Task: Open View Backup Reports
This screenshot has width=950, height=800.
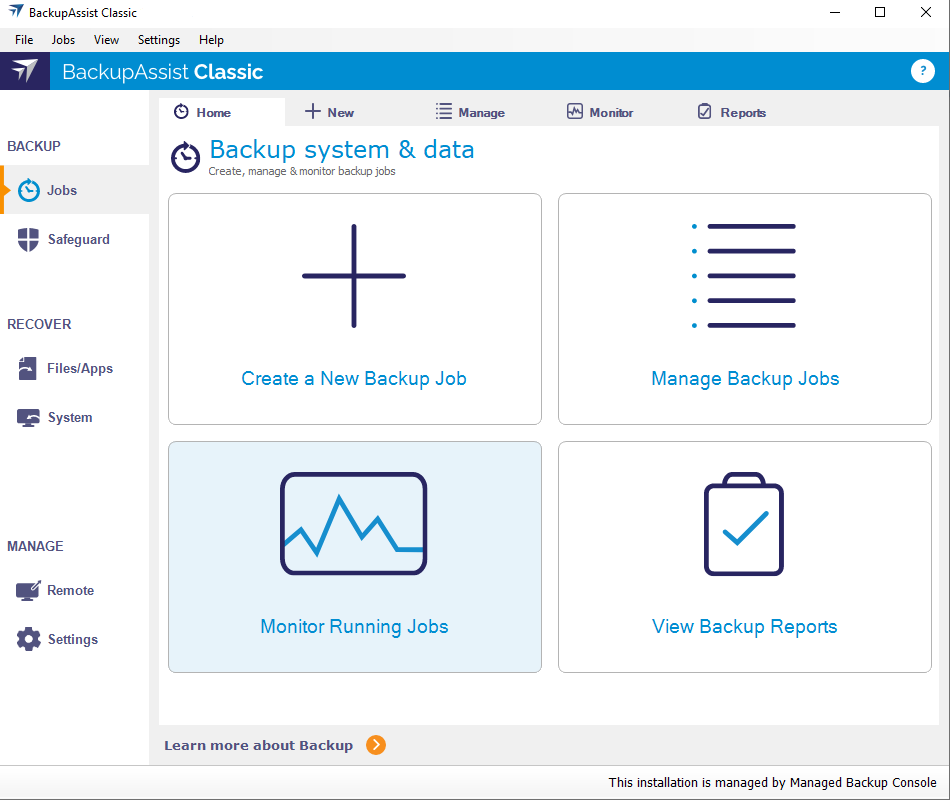Action: click(745, 557)
